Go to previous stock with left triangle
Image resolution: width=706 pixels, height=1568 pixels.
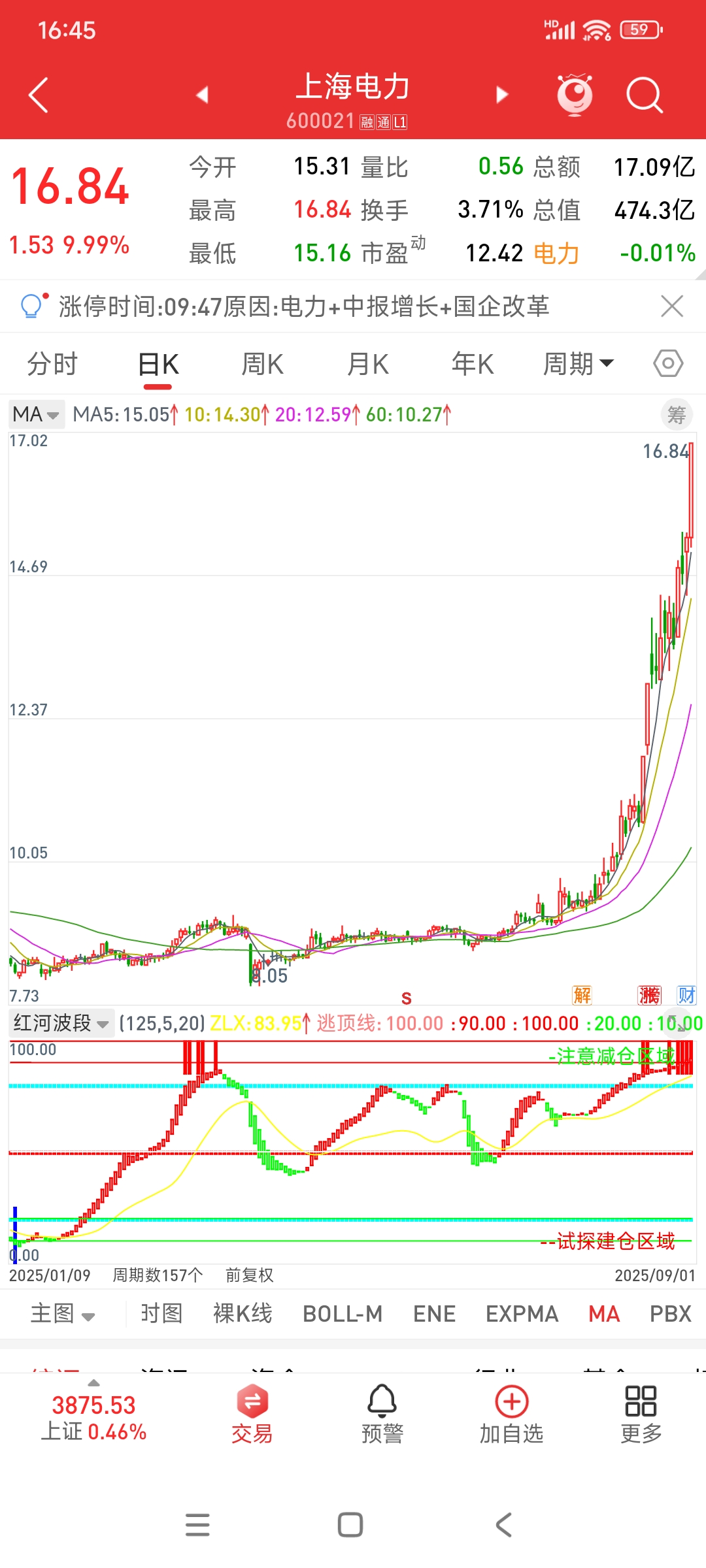click(202, 95)
